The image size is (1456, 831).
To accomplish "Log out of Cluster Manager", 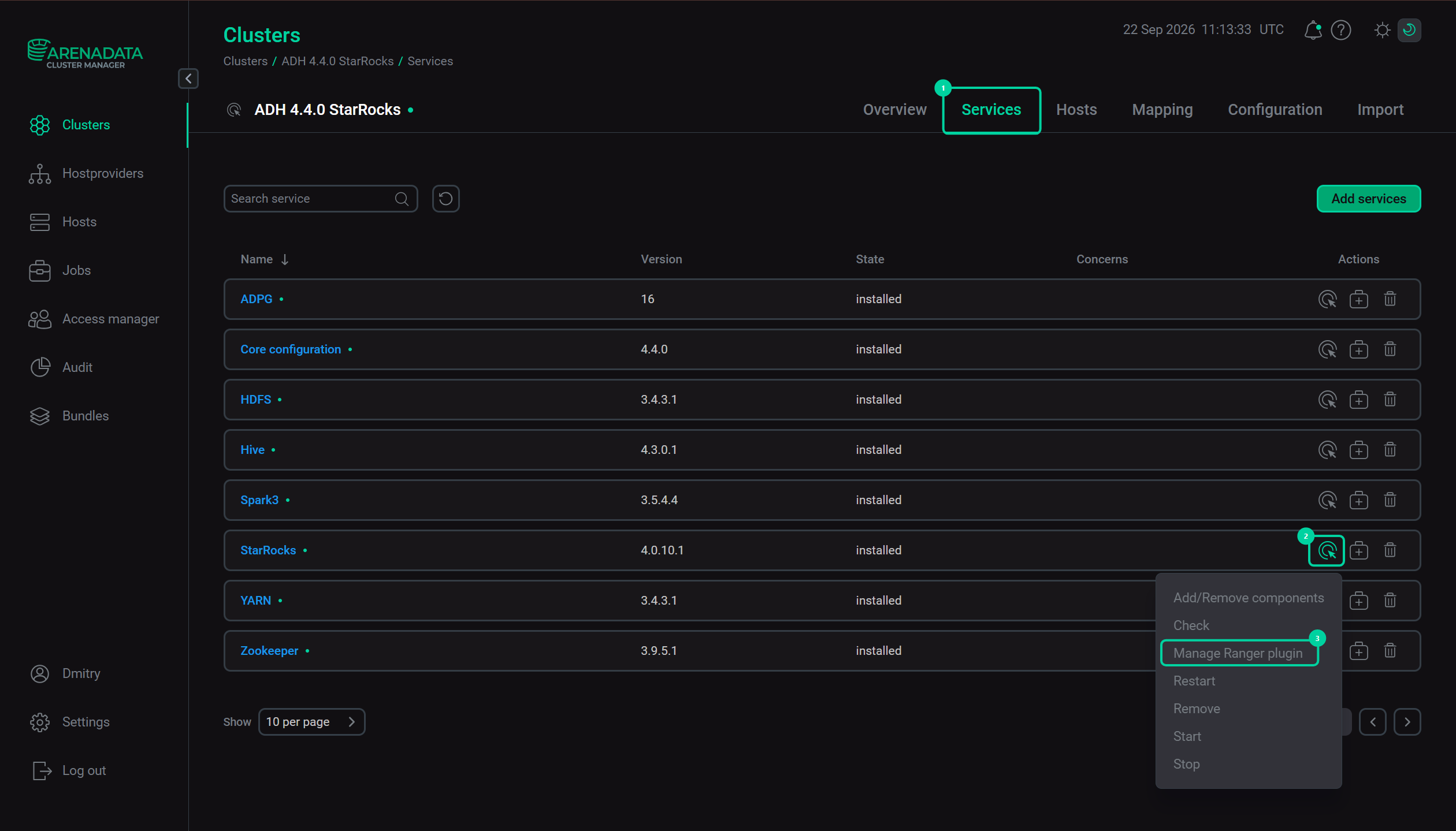I will coord(84,770).
